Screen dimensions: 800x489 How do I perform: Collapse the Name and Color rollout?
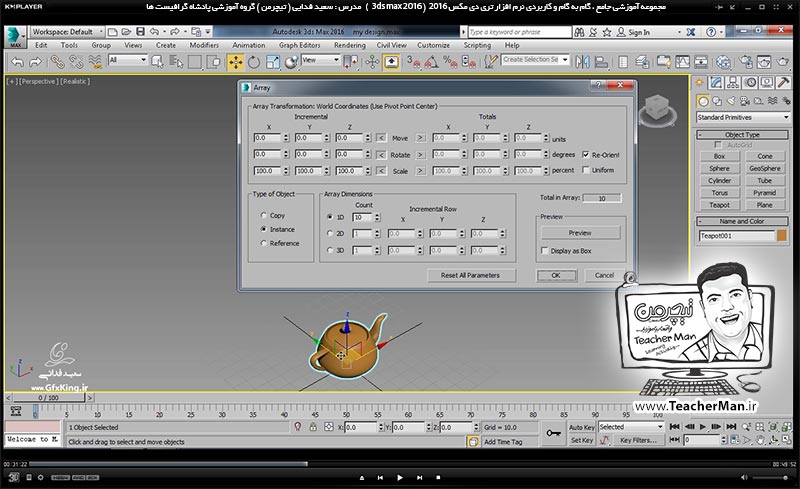(742, 222)
